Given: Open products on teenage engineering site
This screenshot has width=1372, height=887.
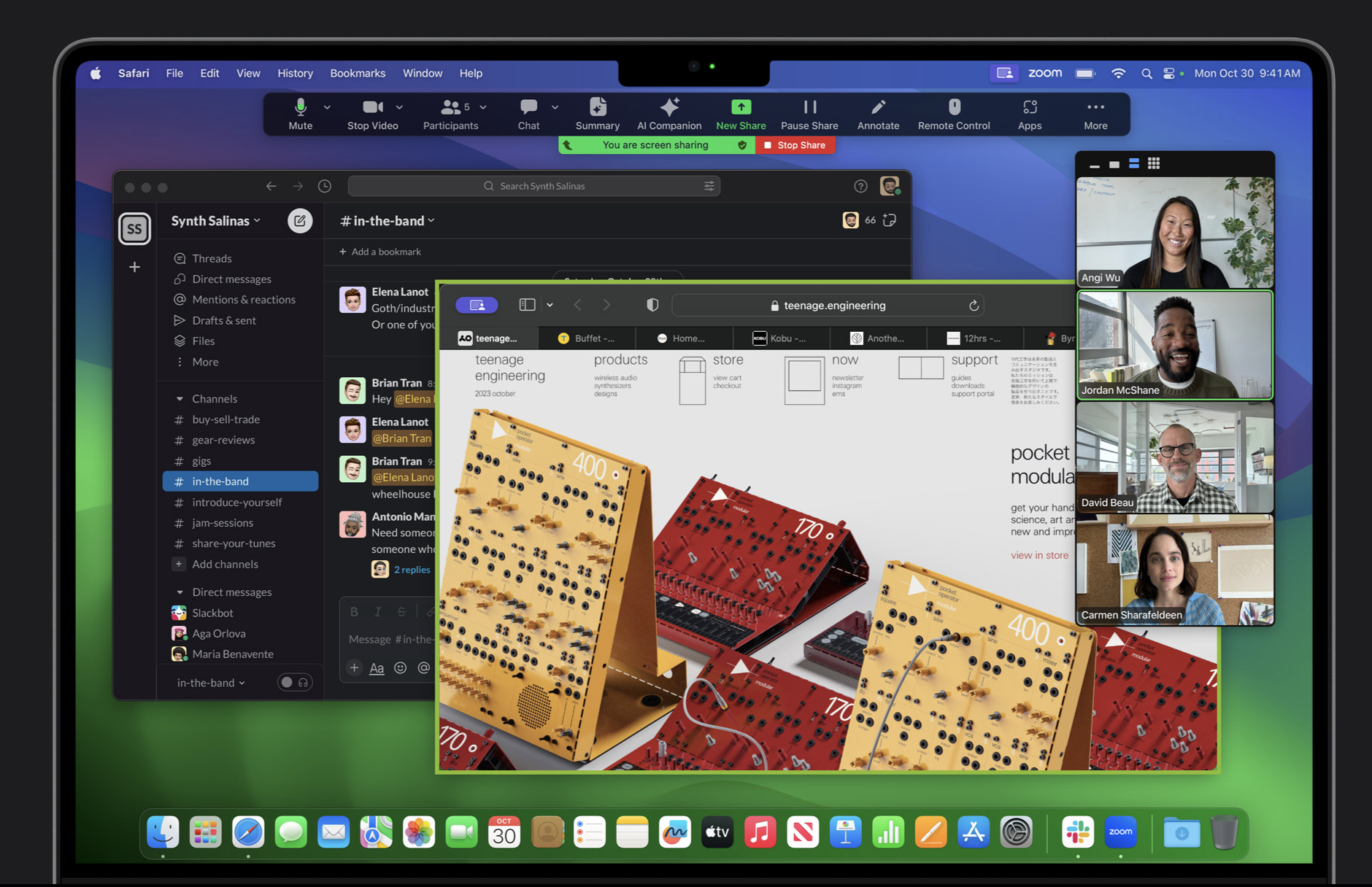Looking at the screenshot, I should pos(620,360).
